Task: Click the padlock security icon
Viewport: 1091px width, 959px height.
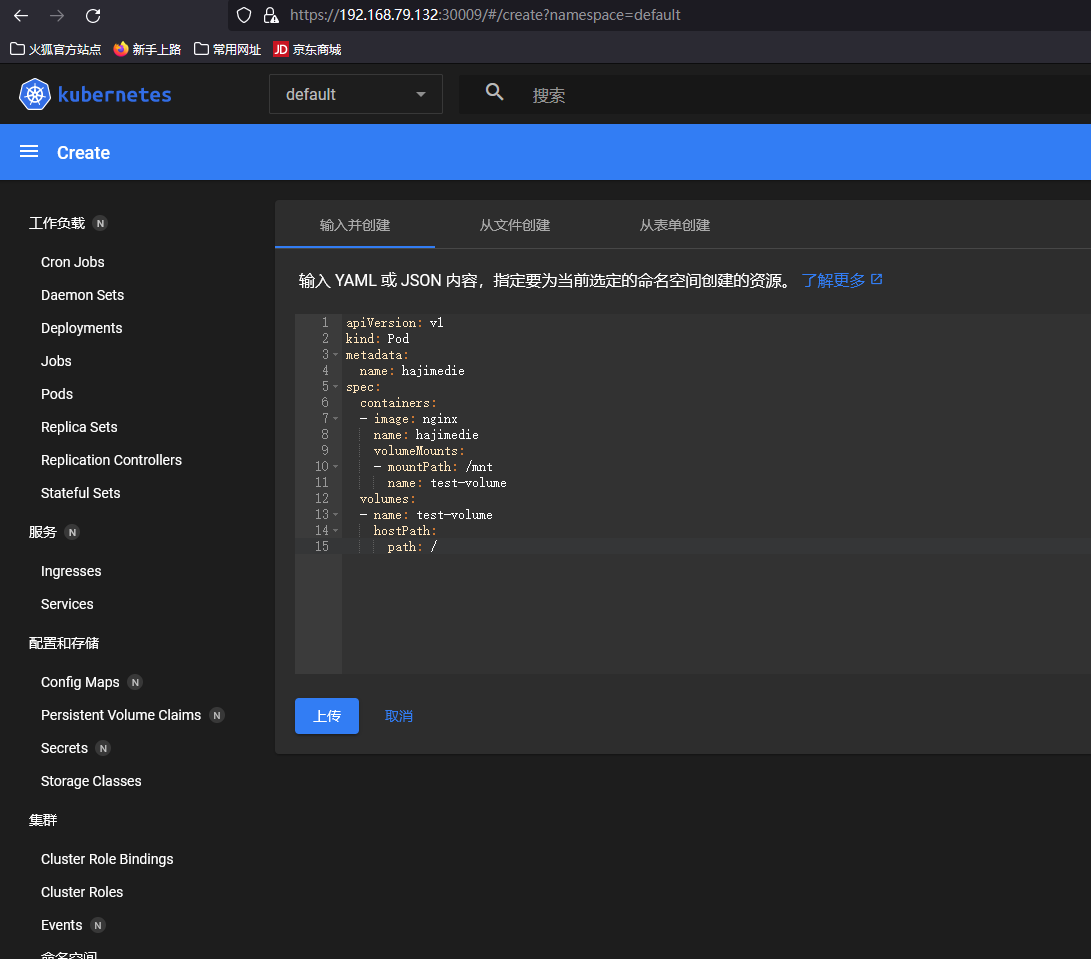Action: coord(270,15)
